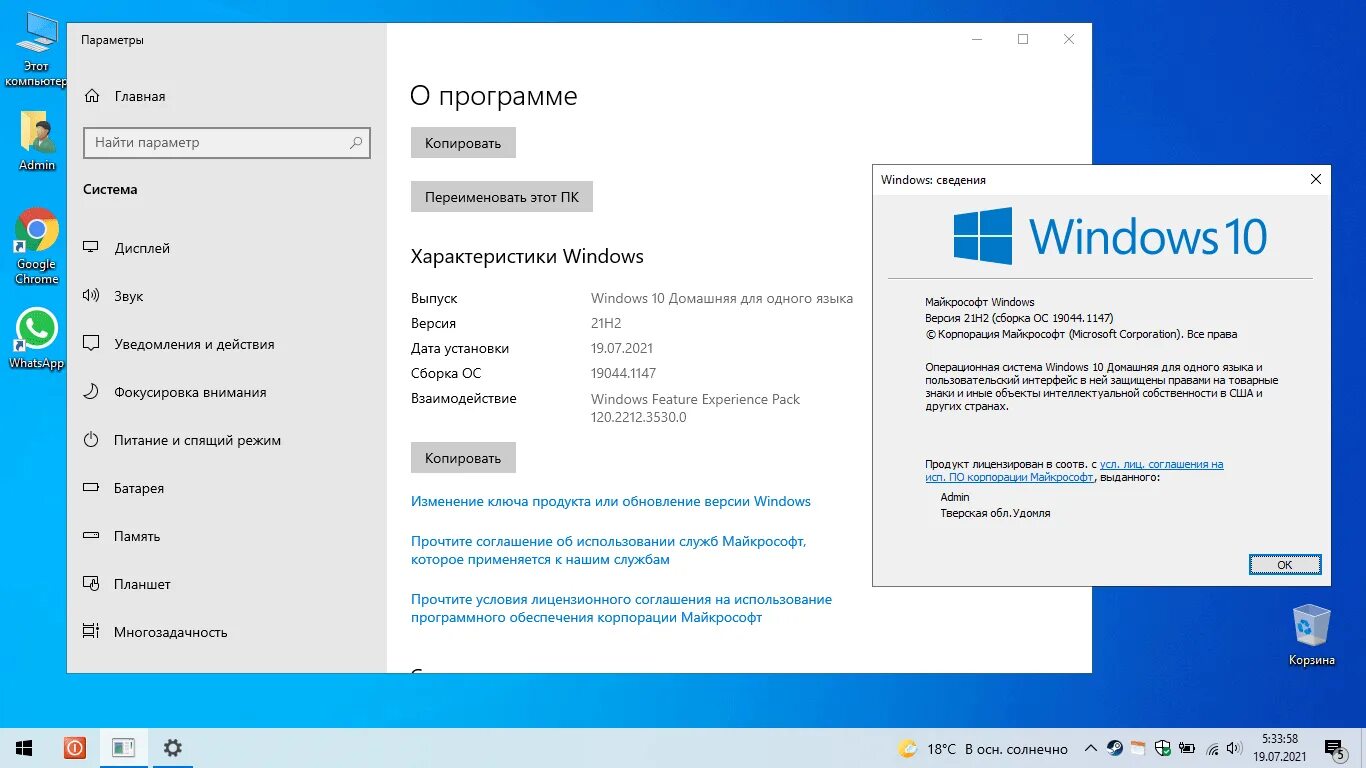
Task: Click the window-shaped icon next to the Steam icon
Action: click(x=1138, y=748)
